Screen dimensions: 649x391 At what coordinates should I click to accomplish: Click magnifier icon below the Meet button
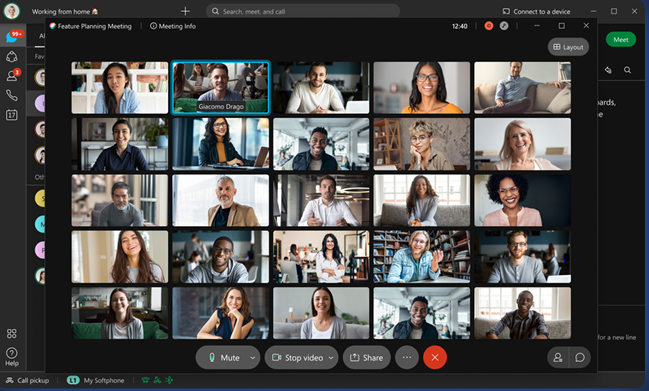pos(627,70)
